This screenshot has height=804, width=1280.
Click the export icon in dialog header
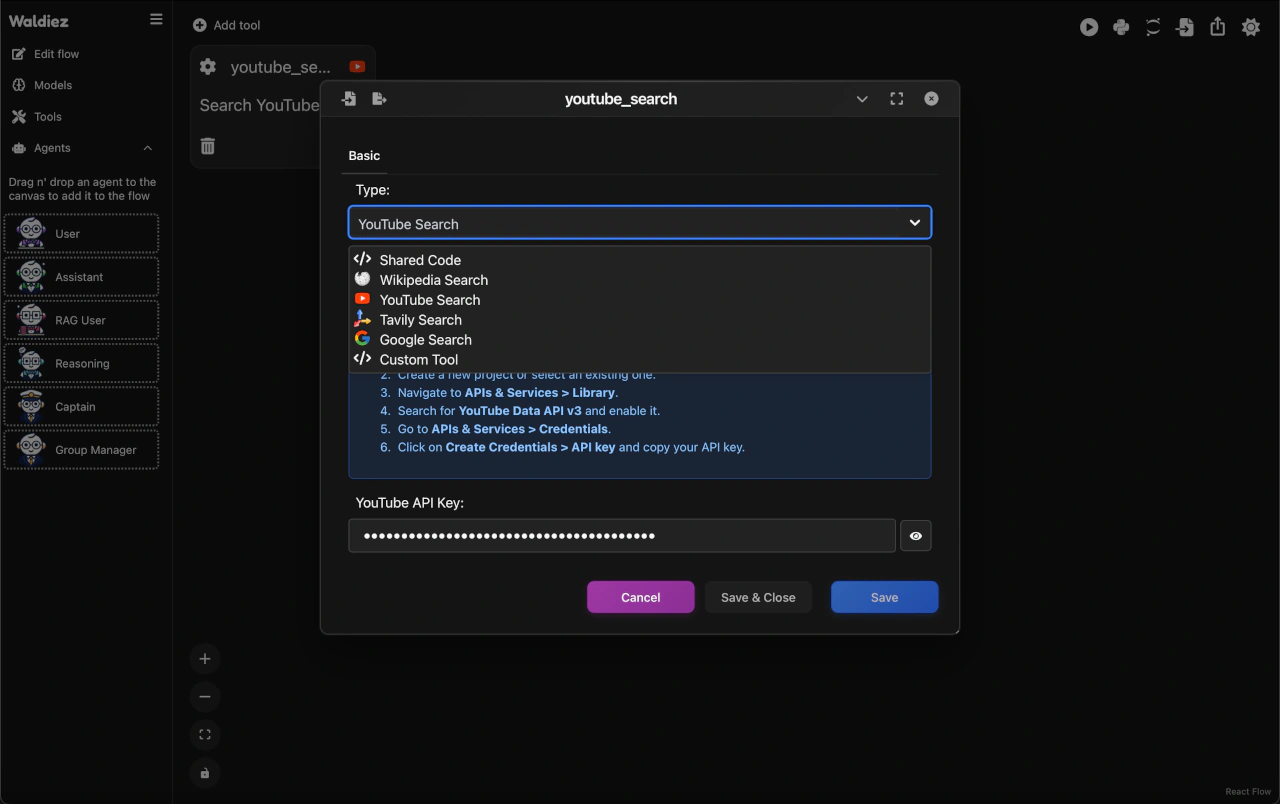pyautogui.click(x=379, y=99)
